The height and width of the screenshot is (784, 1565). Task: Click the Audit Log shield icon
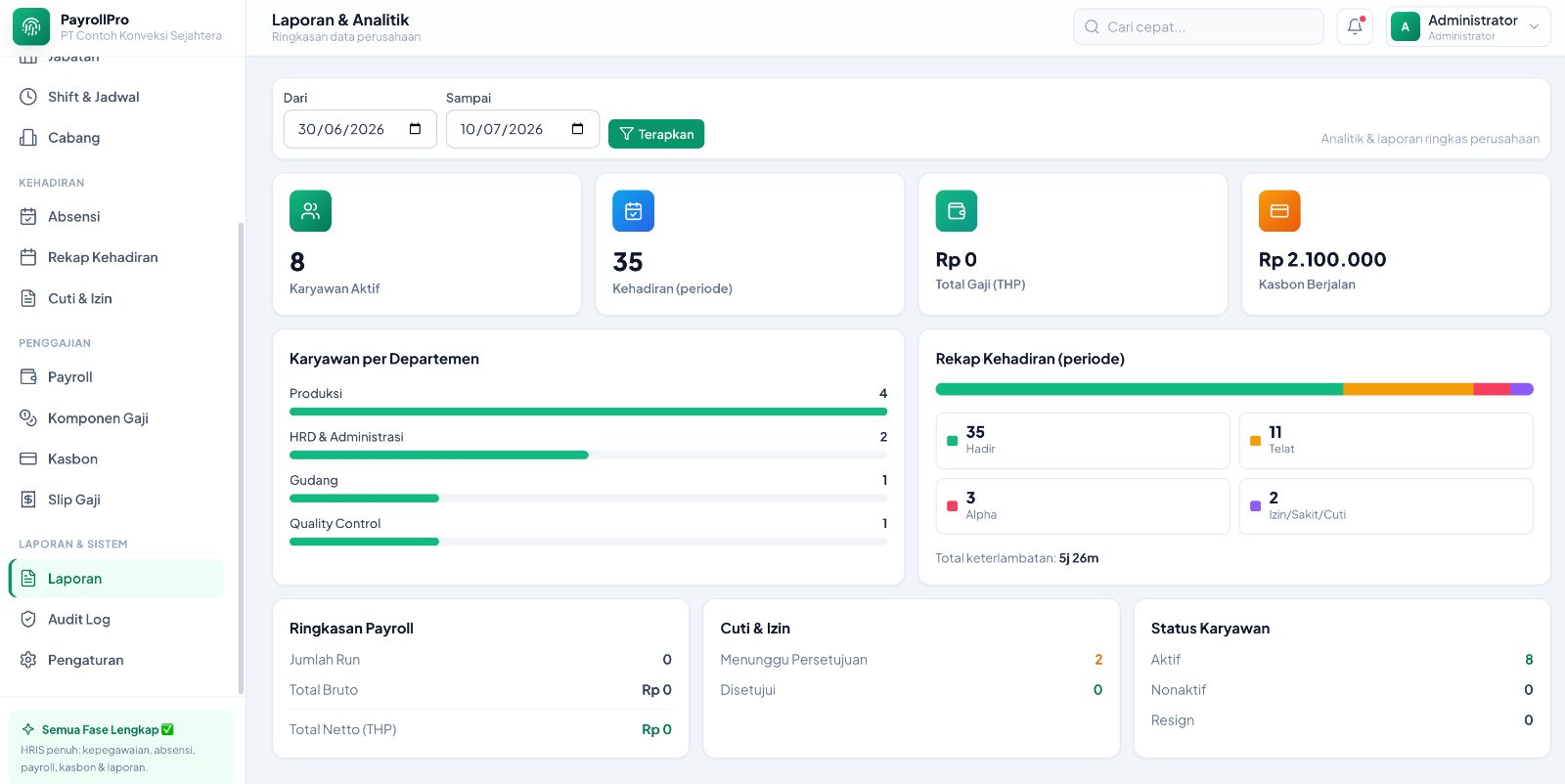28,619
